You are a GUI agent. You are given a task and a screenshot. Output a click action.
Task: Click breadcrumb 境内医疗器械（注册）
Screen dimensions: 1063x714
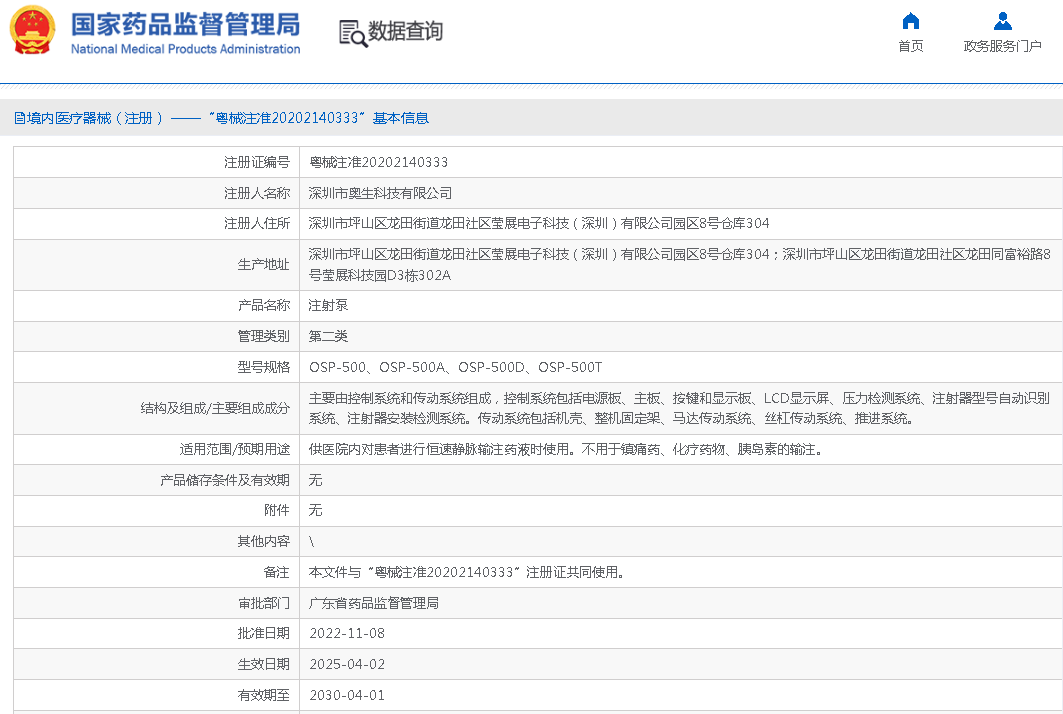click(96, 119)
